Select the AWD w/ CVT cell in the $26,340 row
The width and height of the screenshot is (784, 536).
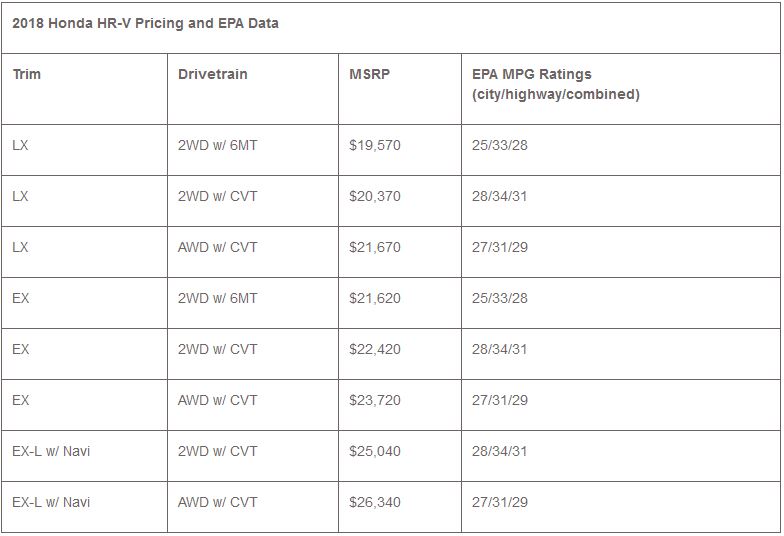217,502
